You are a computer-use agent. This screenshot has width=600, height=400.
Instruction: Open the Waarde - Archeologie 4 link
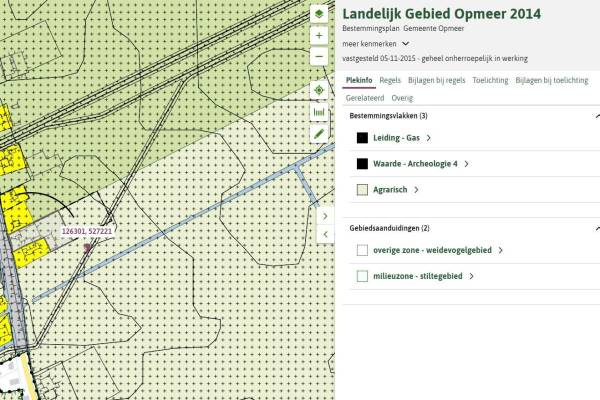(415, 164)
